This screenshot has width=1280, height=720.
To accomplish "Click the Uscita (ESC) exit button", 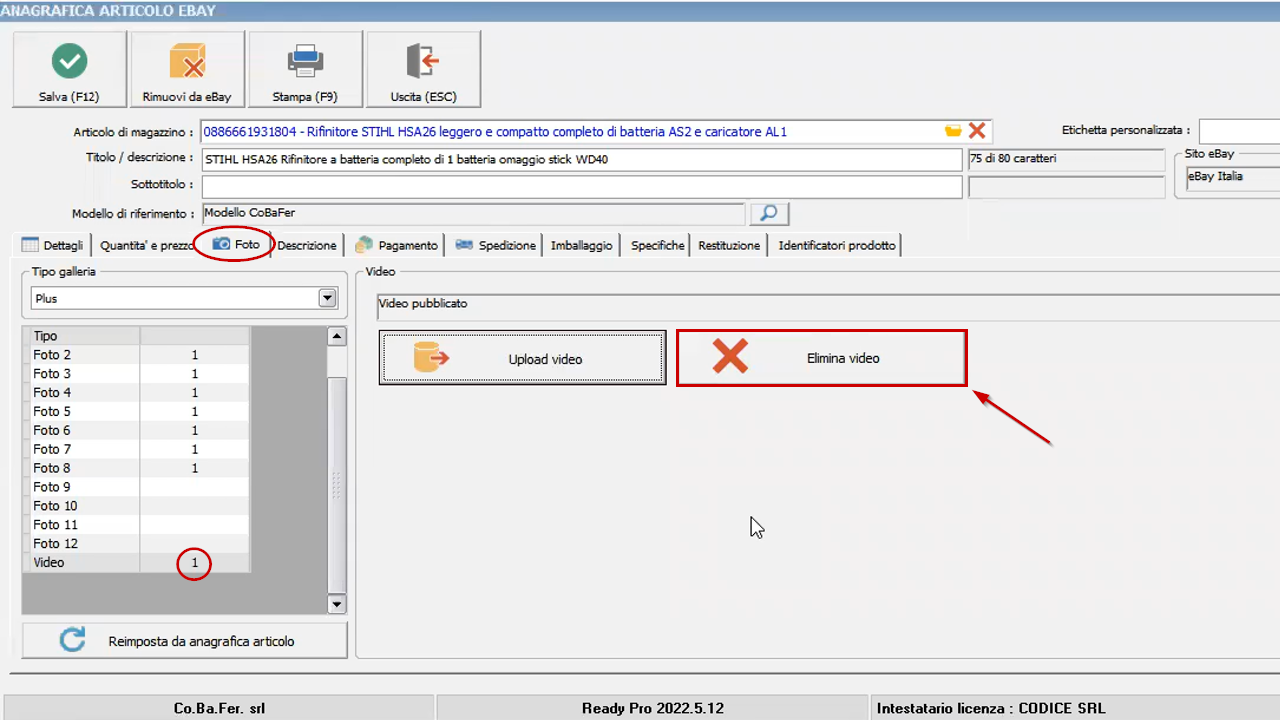I will pos(423,69).
